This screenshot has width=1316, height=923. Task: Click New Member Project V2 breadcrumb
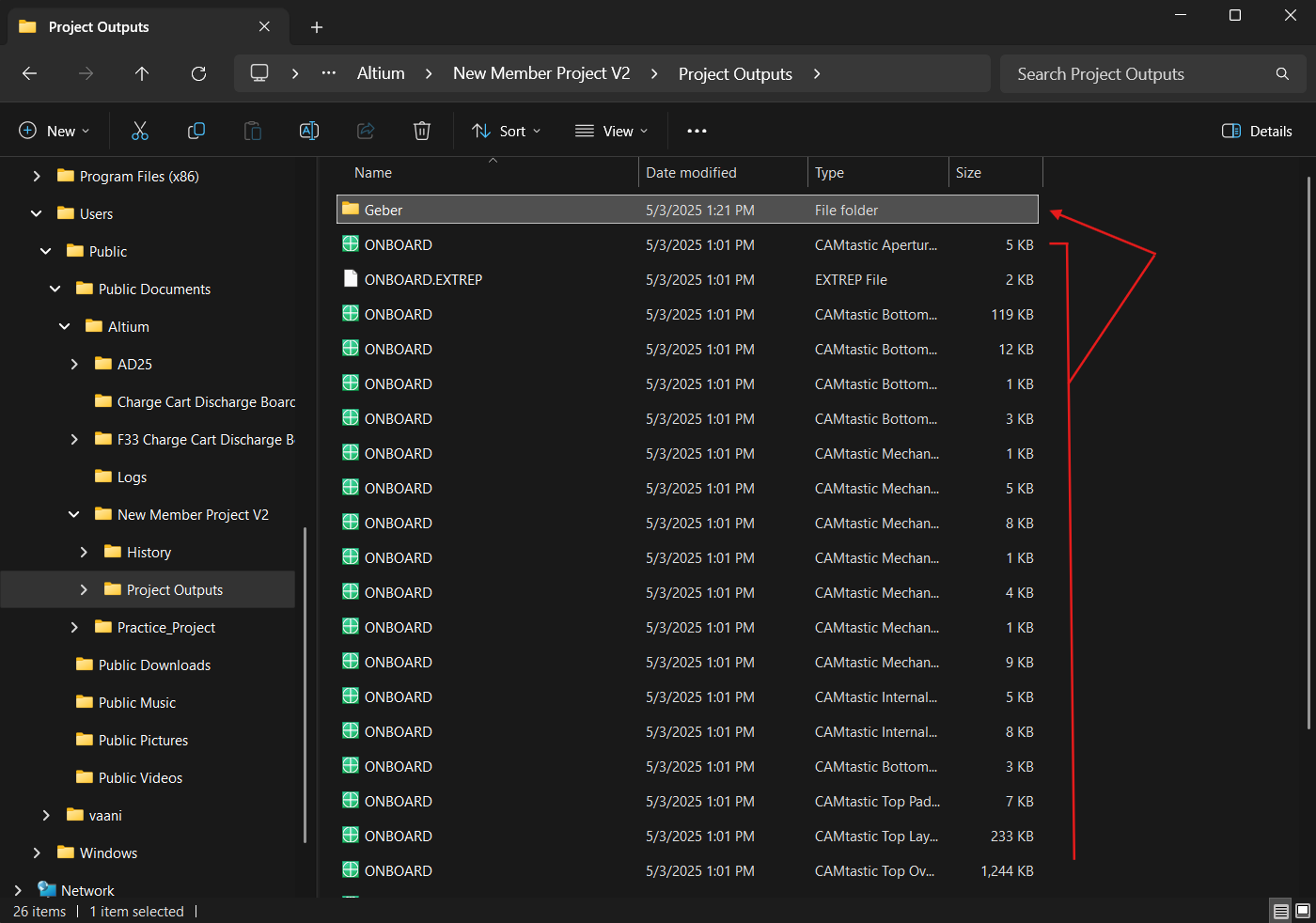click(541, 73)
